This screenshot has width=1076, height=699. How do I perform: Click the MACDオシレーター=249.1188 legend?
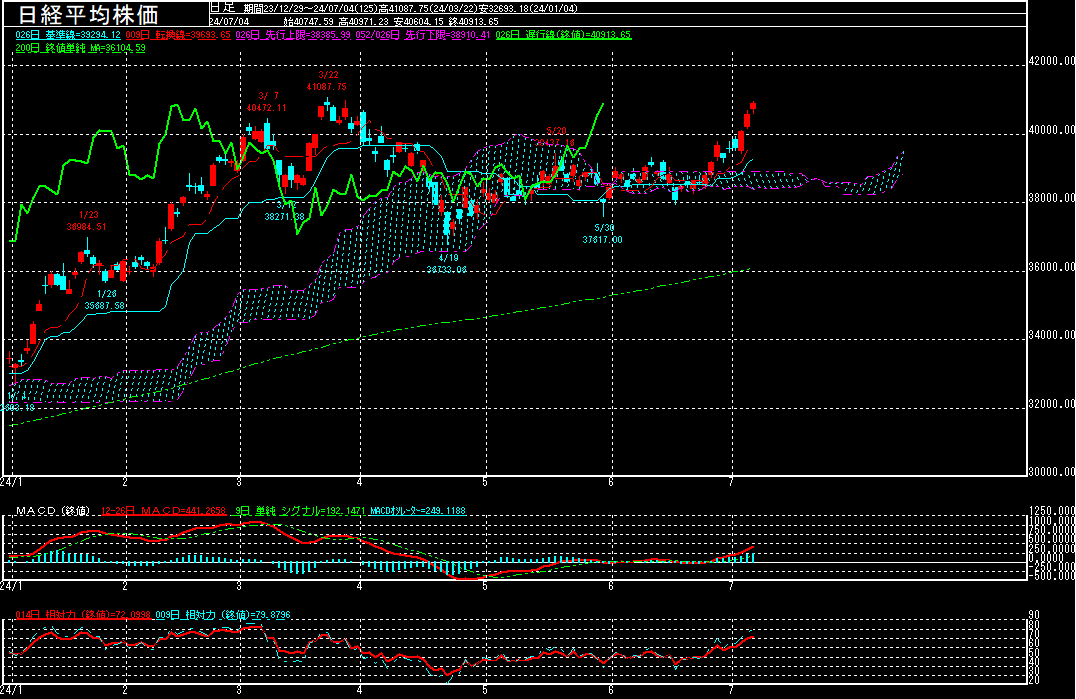click(418, 511)
